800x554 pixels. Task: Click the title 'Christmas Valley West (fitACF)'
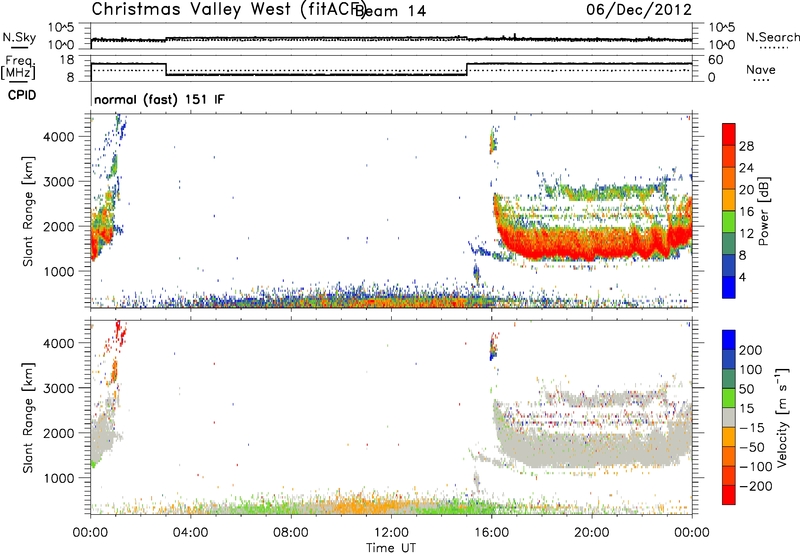[x=228, y=10]
